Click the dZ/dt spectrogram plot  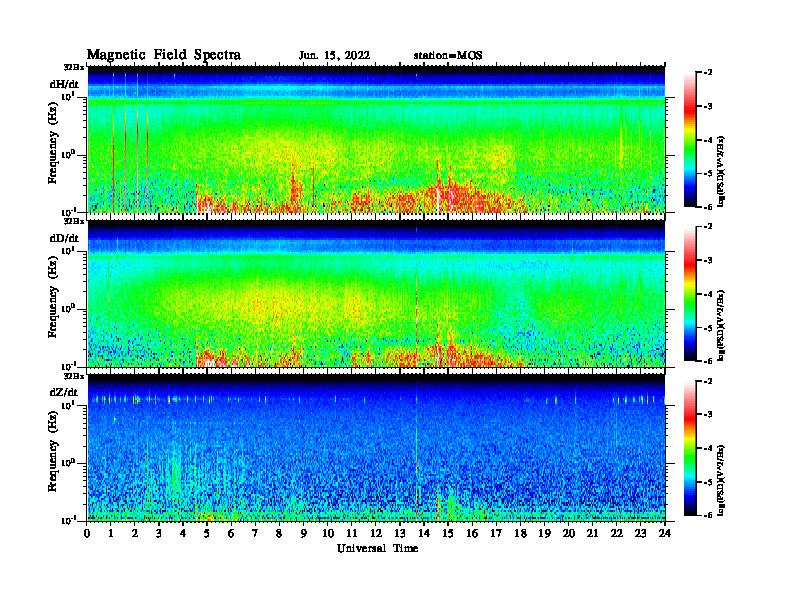coord(376,448)
